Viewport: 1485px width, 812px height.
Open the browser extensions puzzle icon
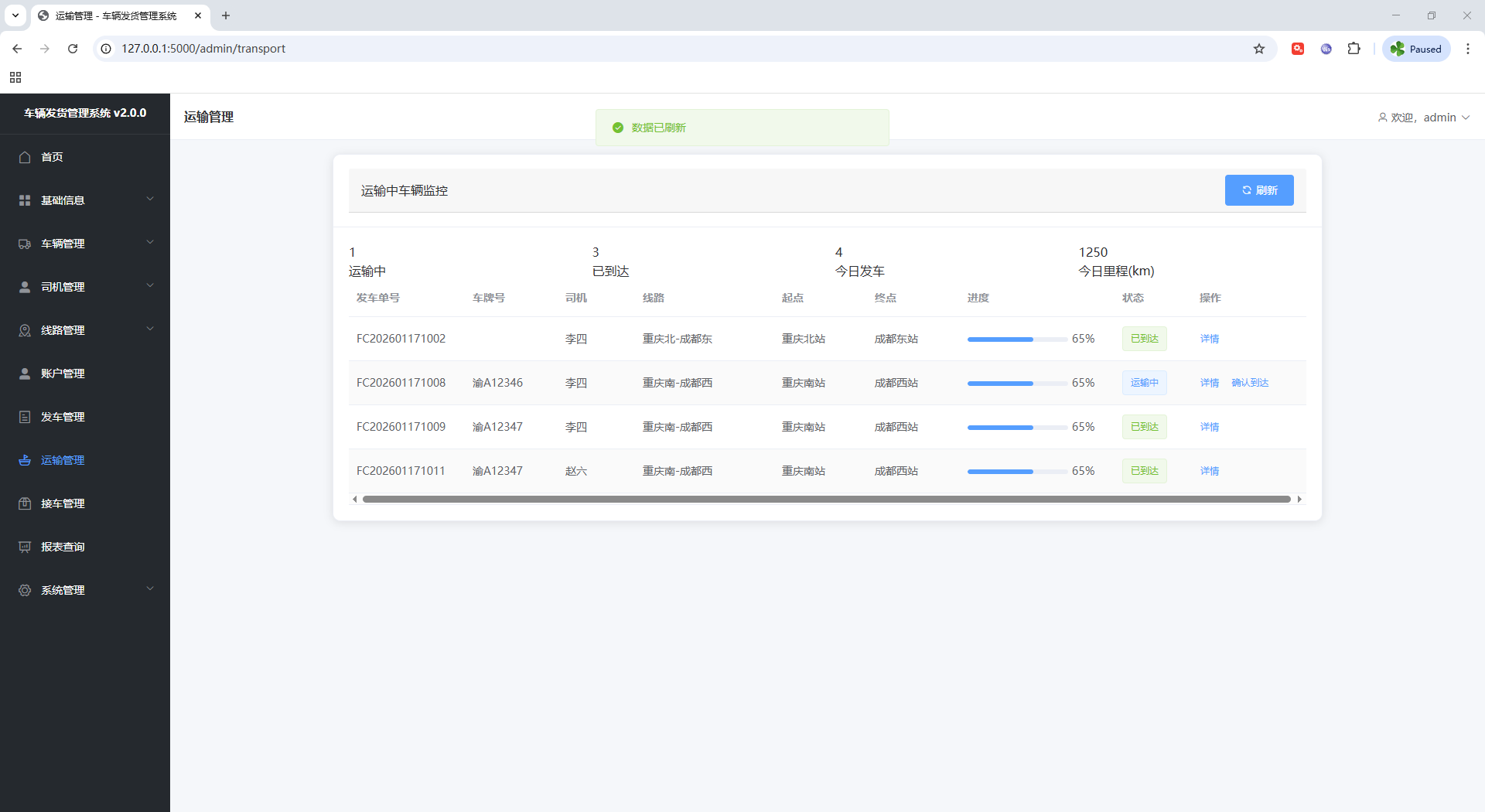click(x=1354, y=49)
